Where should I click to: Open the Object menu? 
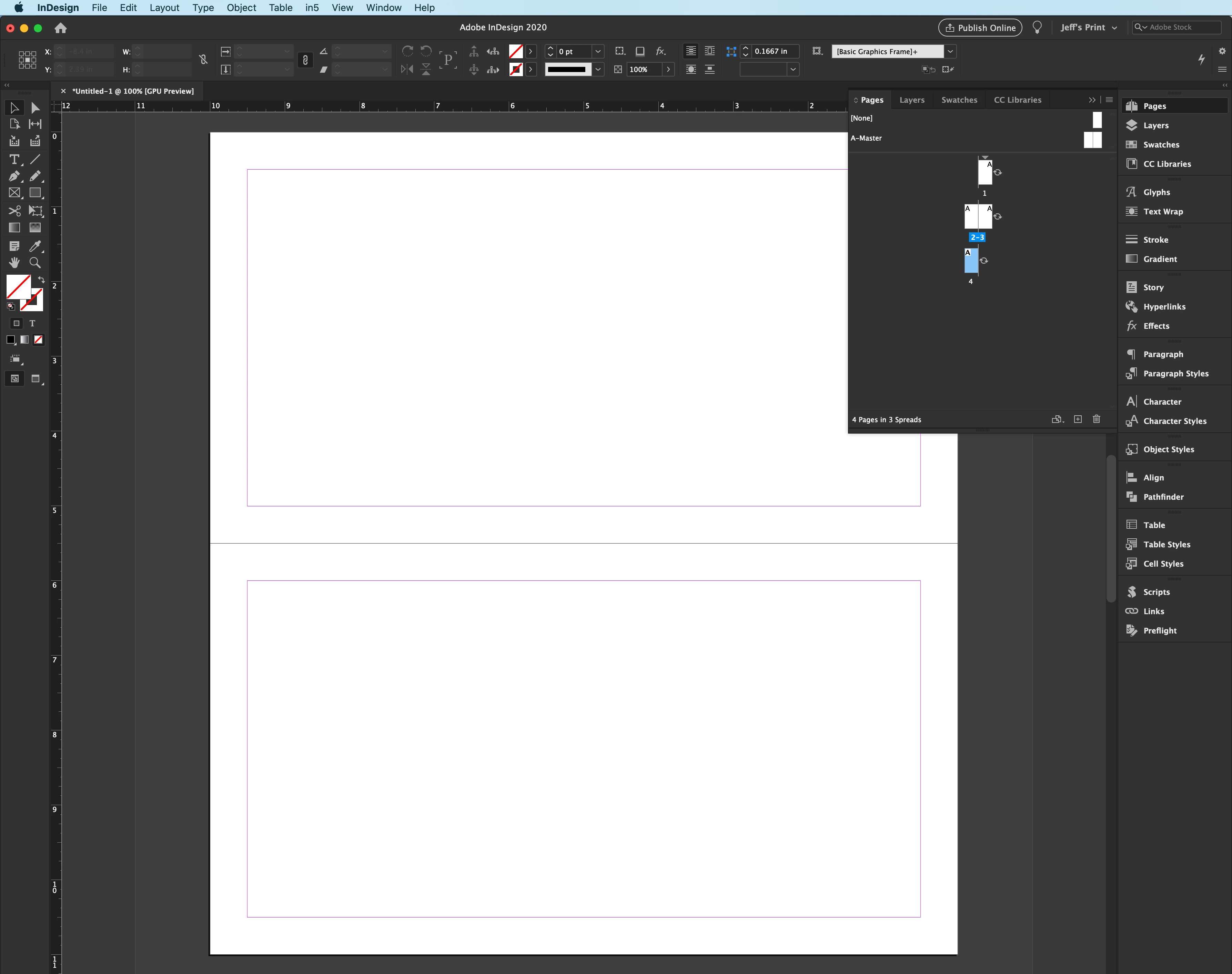click(241, 8)
